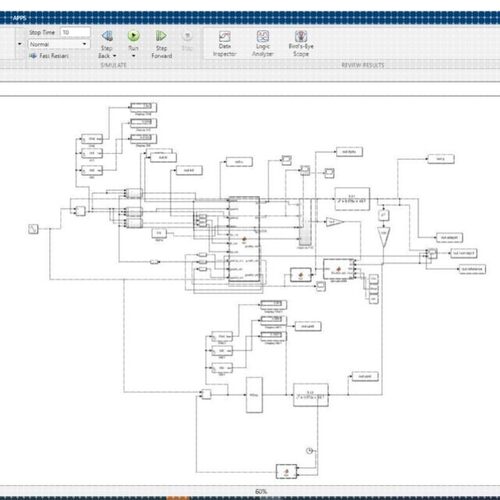Expand the collapsed section arrow left of Stop Time
The width and height of the screenshot is (500, 500).
pos(20,44)
